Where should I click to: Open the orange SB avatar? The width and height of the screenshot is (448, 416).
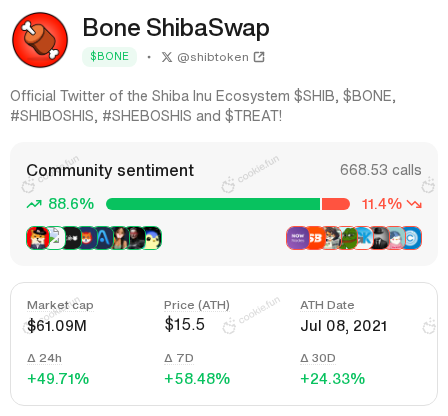315,238
